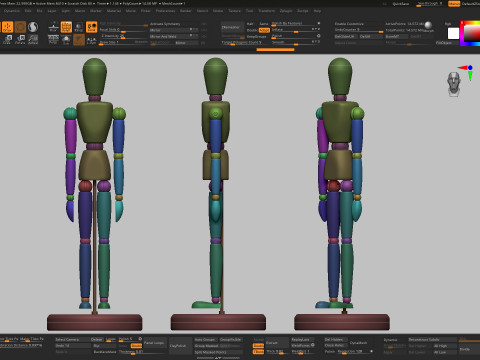Adjust the Focal Shift slider
The image size is (480, 360).
click(123, 30)
